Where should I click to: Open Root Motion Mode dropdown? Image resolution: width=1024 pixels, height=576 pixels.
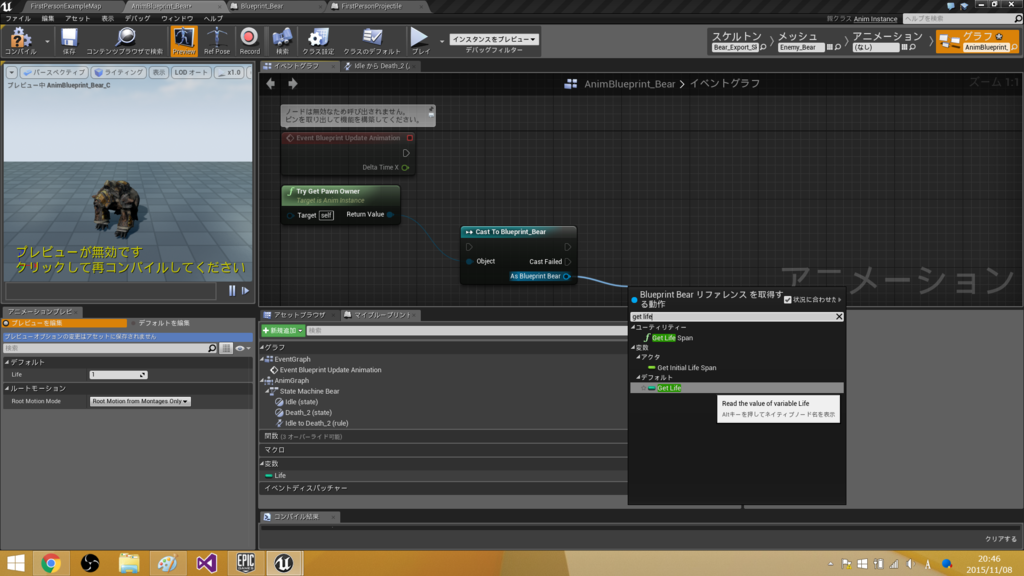(x=140, y=401)
